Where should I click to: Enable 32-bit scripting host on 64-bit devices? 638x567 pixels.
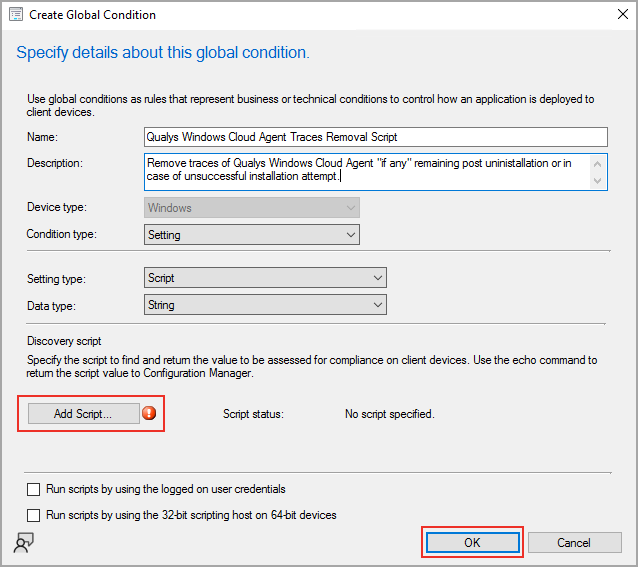33,515
